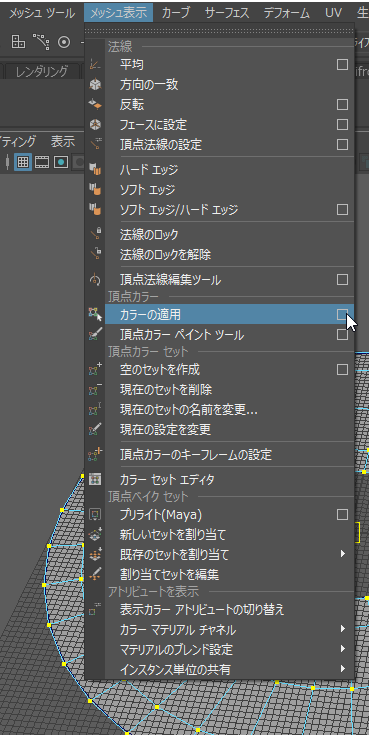The width and height of the screenshot is (369, 735).
Task: Toggle the viewport grid icon
Action: (x=23, y=162)
